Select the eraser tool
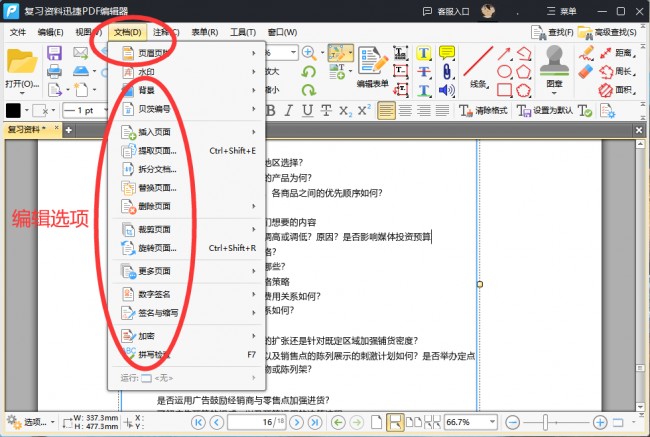The height and width of the screenshot is (437, 650). coord(586,71)
